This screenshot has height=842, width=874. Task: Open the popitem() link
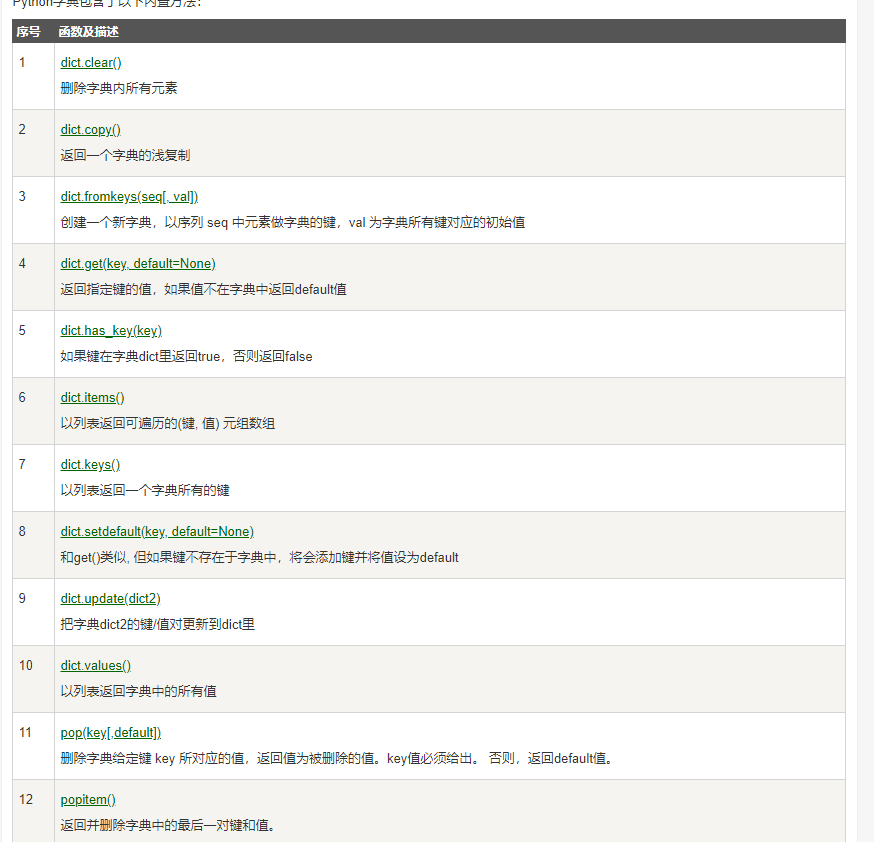[88, 799]
